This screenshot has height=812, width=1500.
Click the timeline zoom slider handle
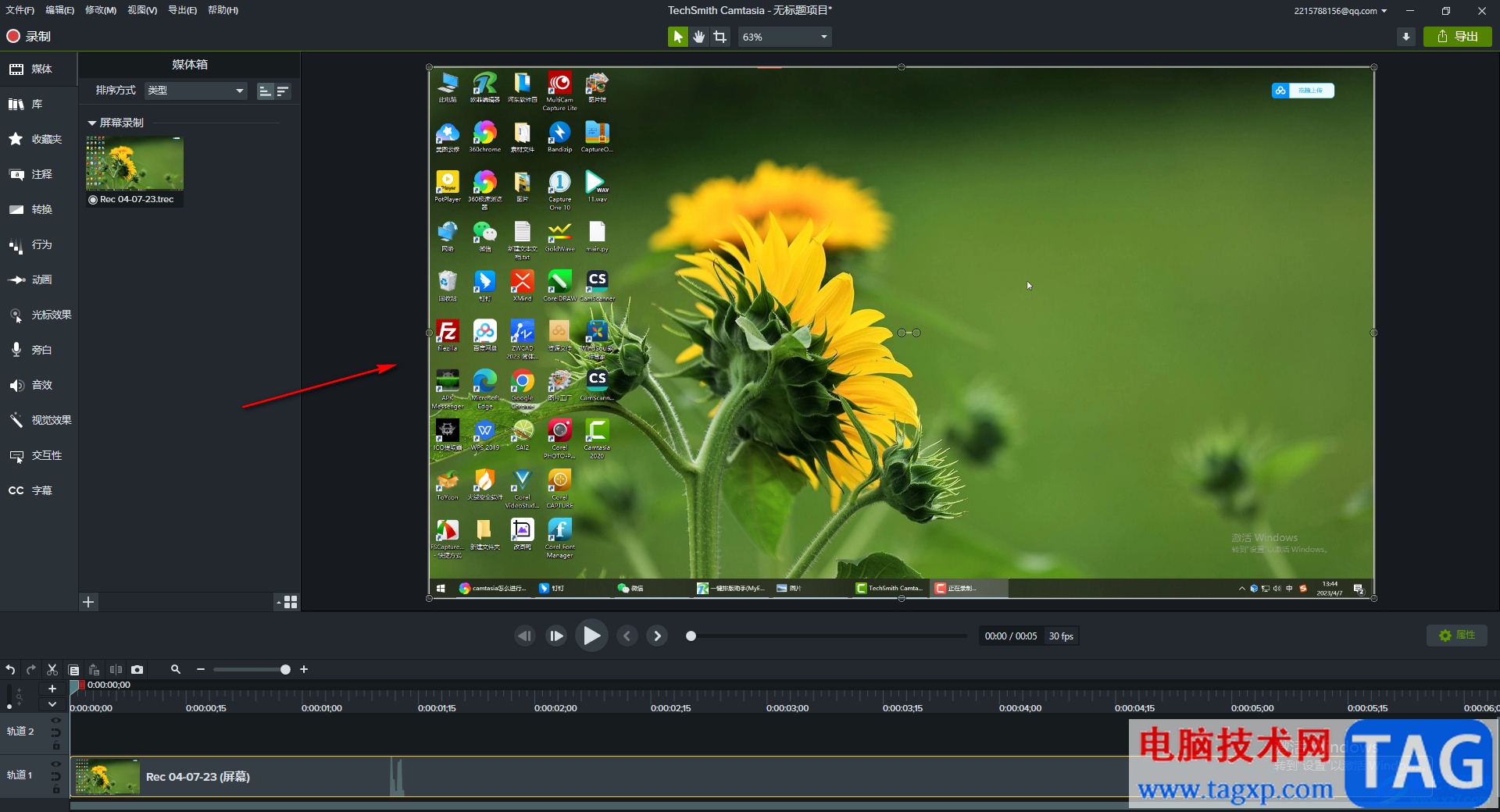[285, 669]
